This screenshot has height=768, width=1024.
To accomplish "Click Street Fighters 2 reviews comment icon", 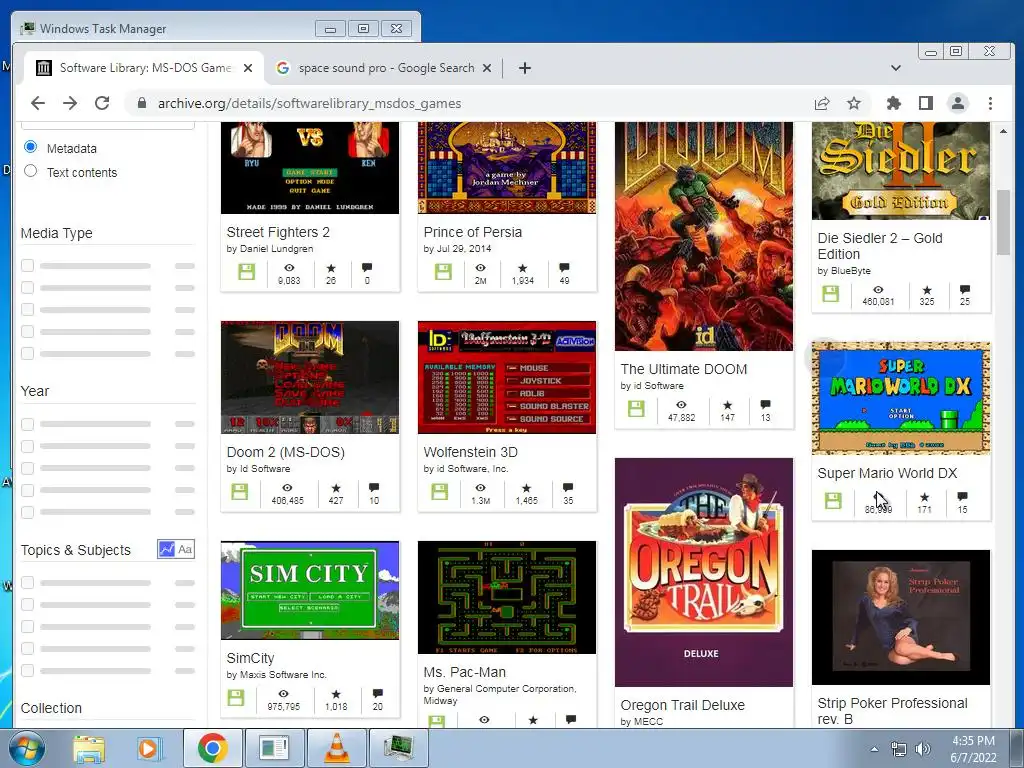I will point(367,267).
